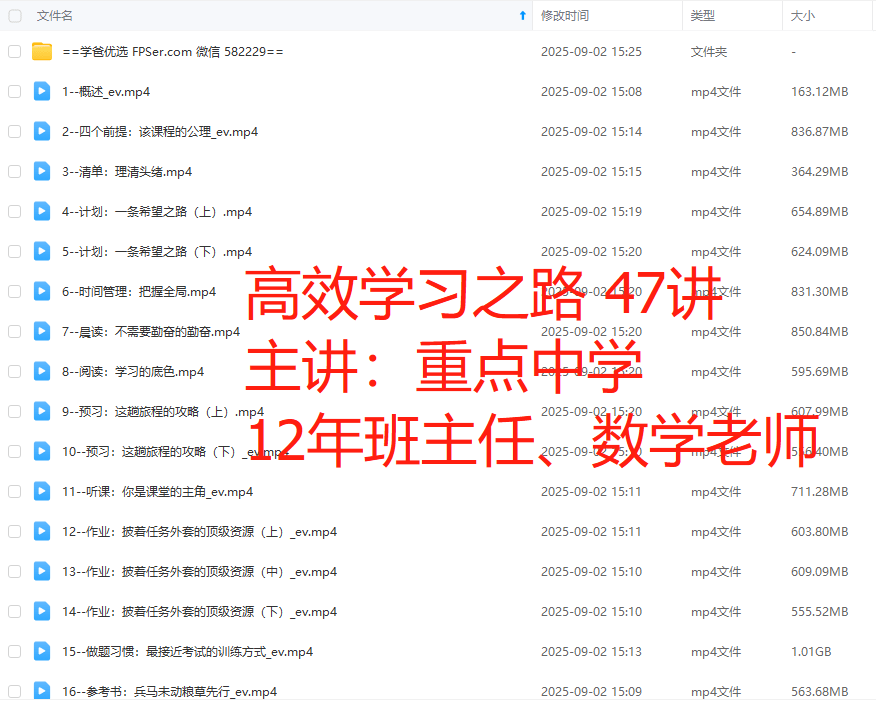Click video icon of 11--听课 file

tap(42, 491)
